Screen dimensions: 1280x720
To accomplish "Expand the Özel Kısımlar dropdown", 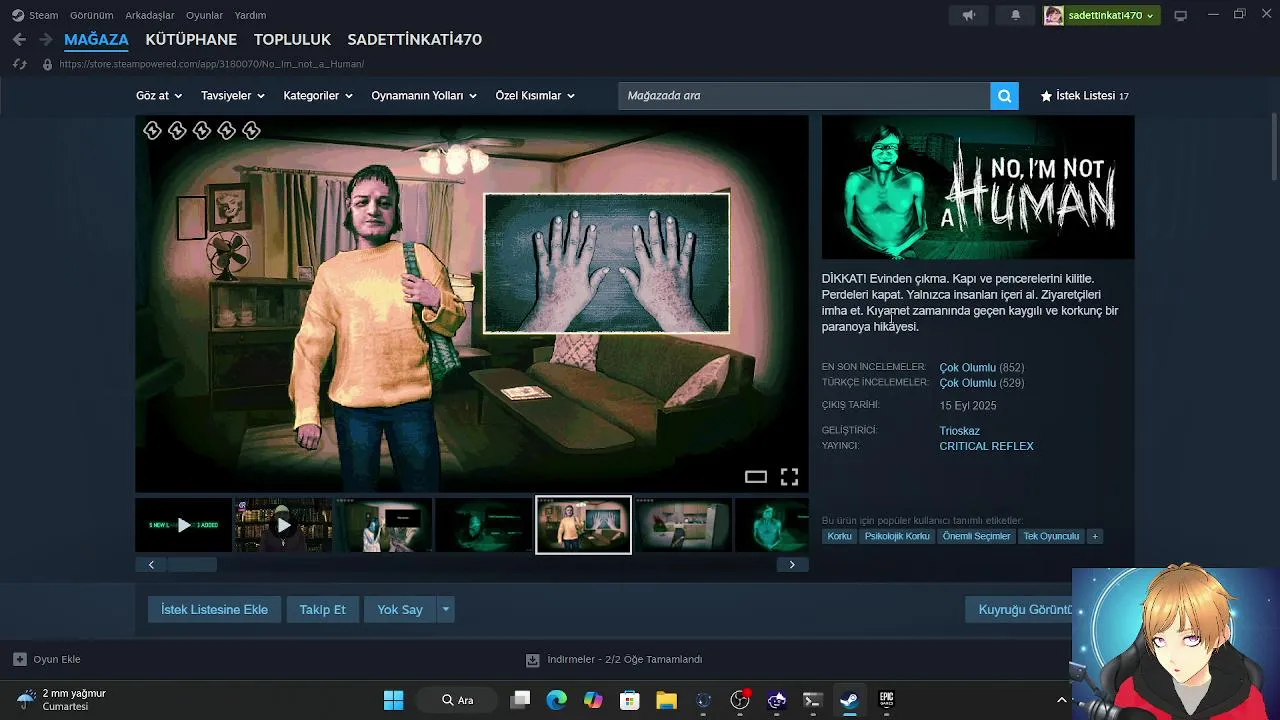I will [535, 96].
